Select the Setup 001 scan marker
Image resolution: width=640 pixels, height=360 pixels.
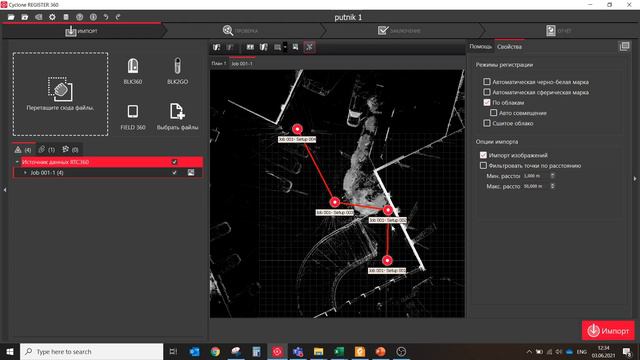[387, 260]
